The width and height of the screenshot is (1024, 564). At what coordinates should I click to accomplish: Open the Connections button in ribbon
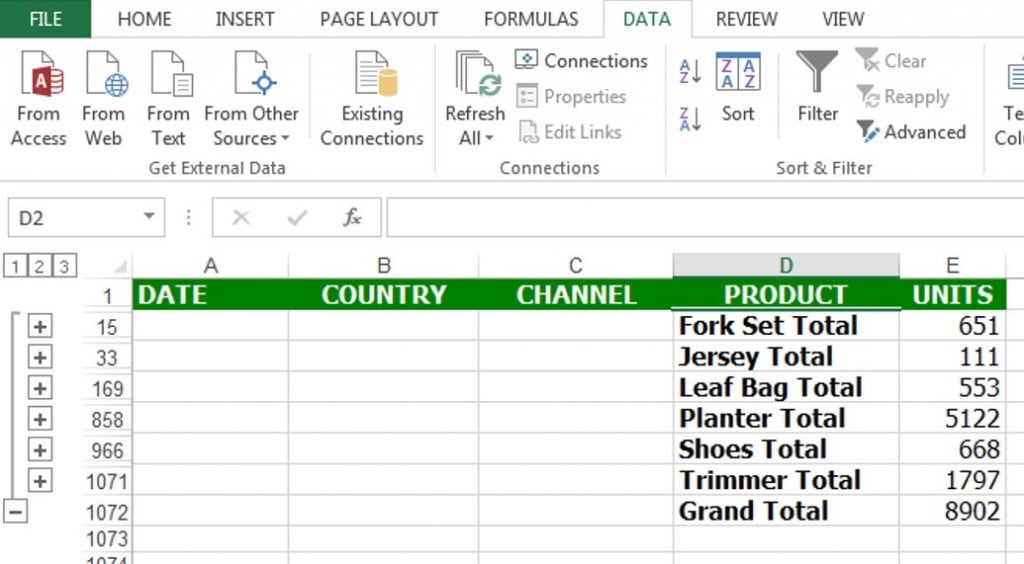tap(582, 61)
